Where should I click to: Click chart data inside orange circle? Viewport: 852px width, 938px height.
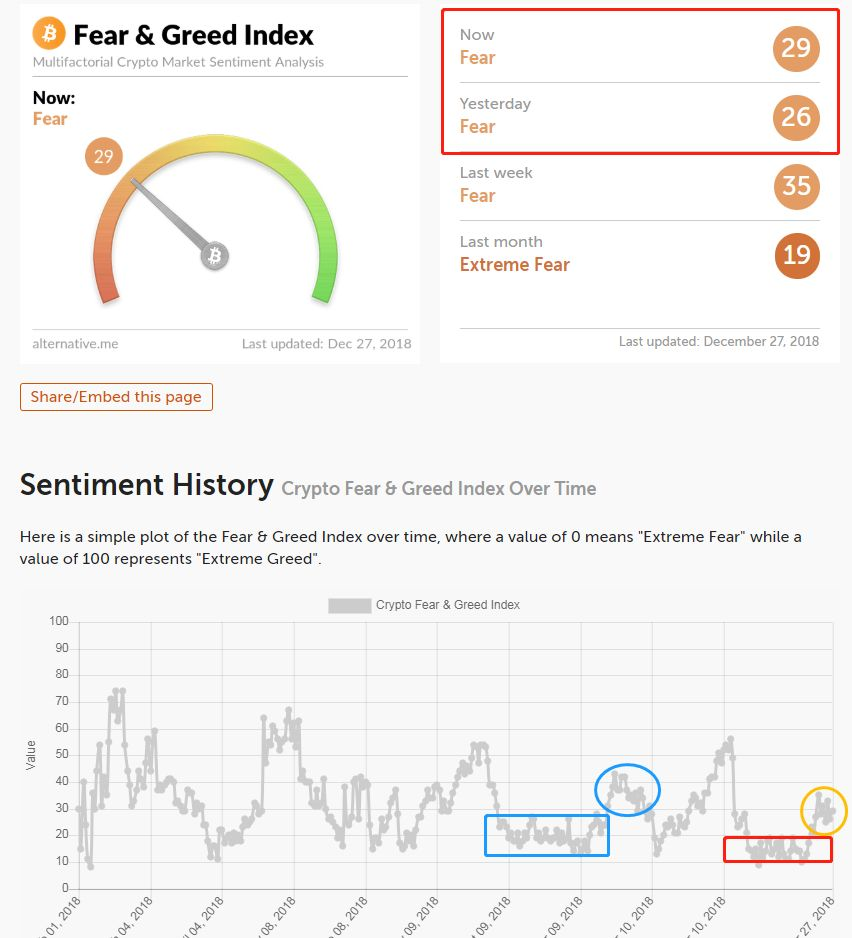click(823, 809)
